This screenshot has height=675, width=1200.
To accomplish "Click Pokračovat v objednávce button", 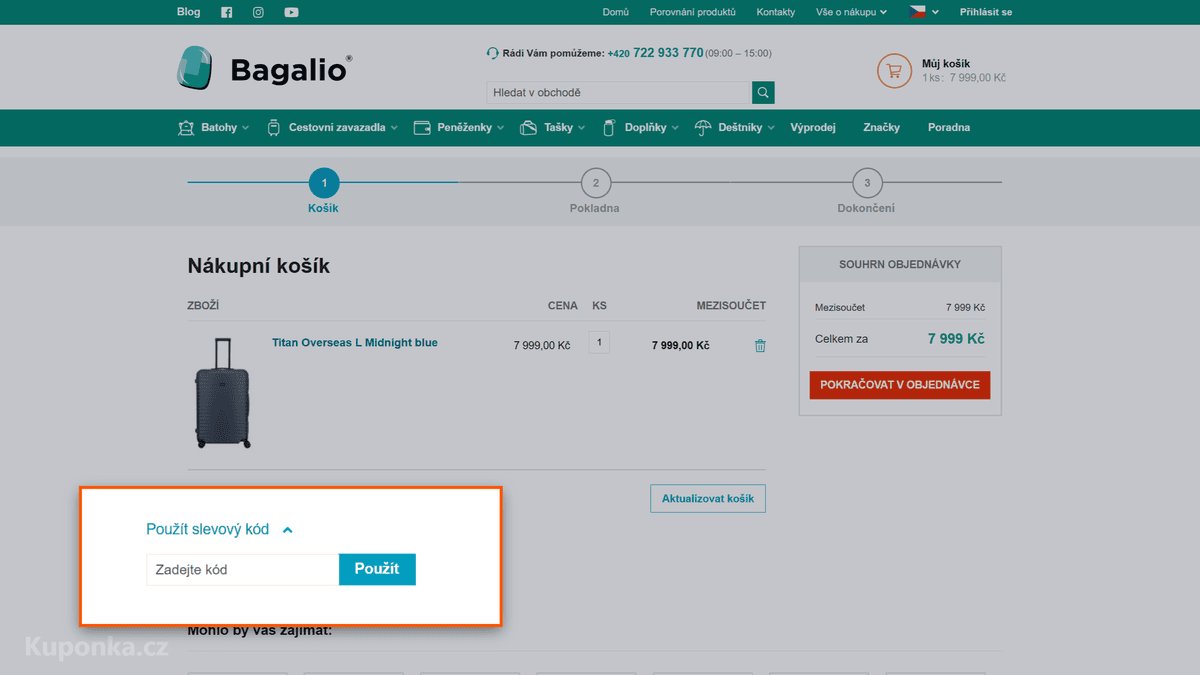I will point(900,385).
